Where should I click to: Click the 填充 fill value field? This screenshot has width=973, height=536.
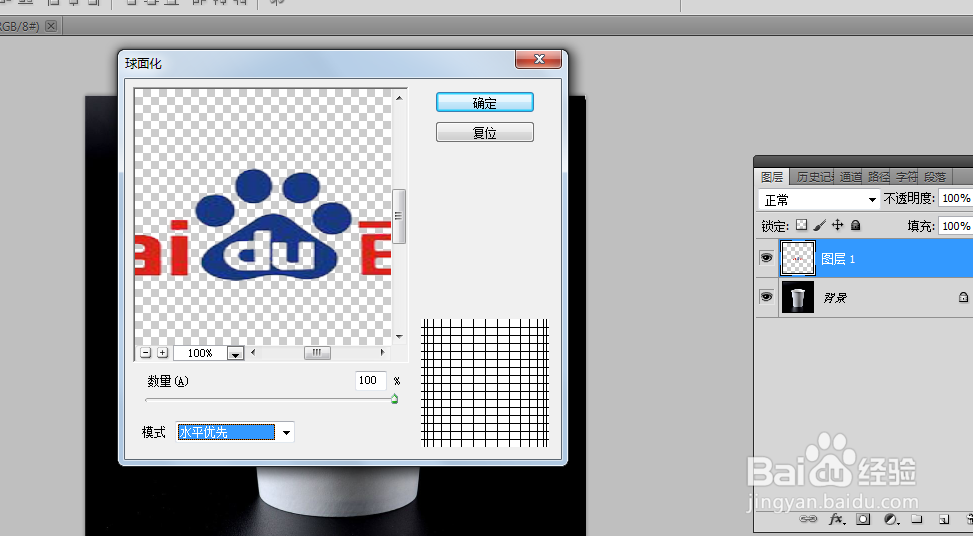click(956, 226)
